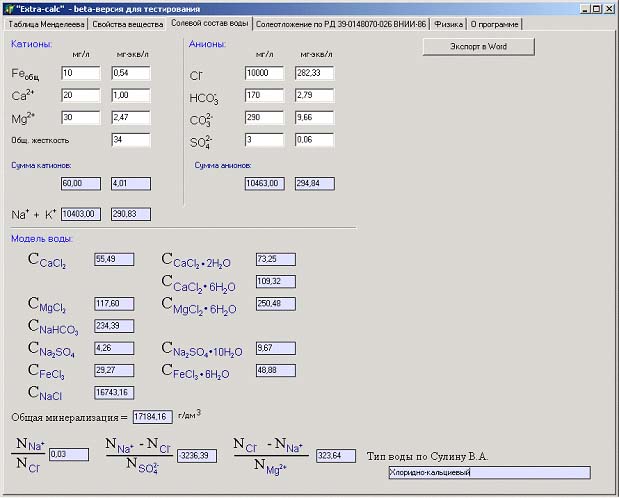
Task: Go to the Физика tab
Action: pyautogui.click(x=449, y=23)
